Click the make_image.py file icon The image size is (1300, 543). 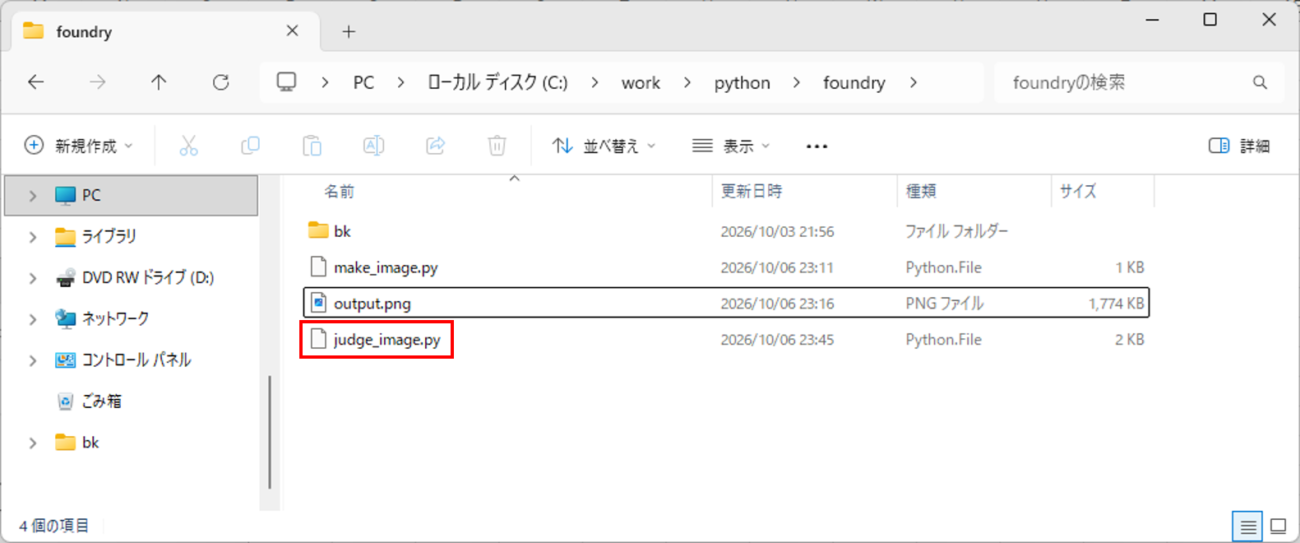coord(318,267)
